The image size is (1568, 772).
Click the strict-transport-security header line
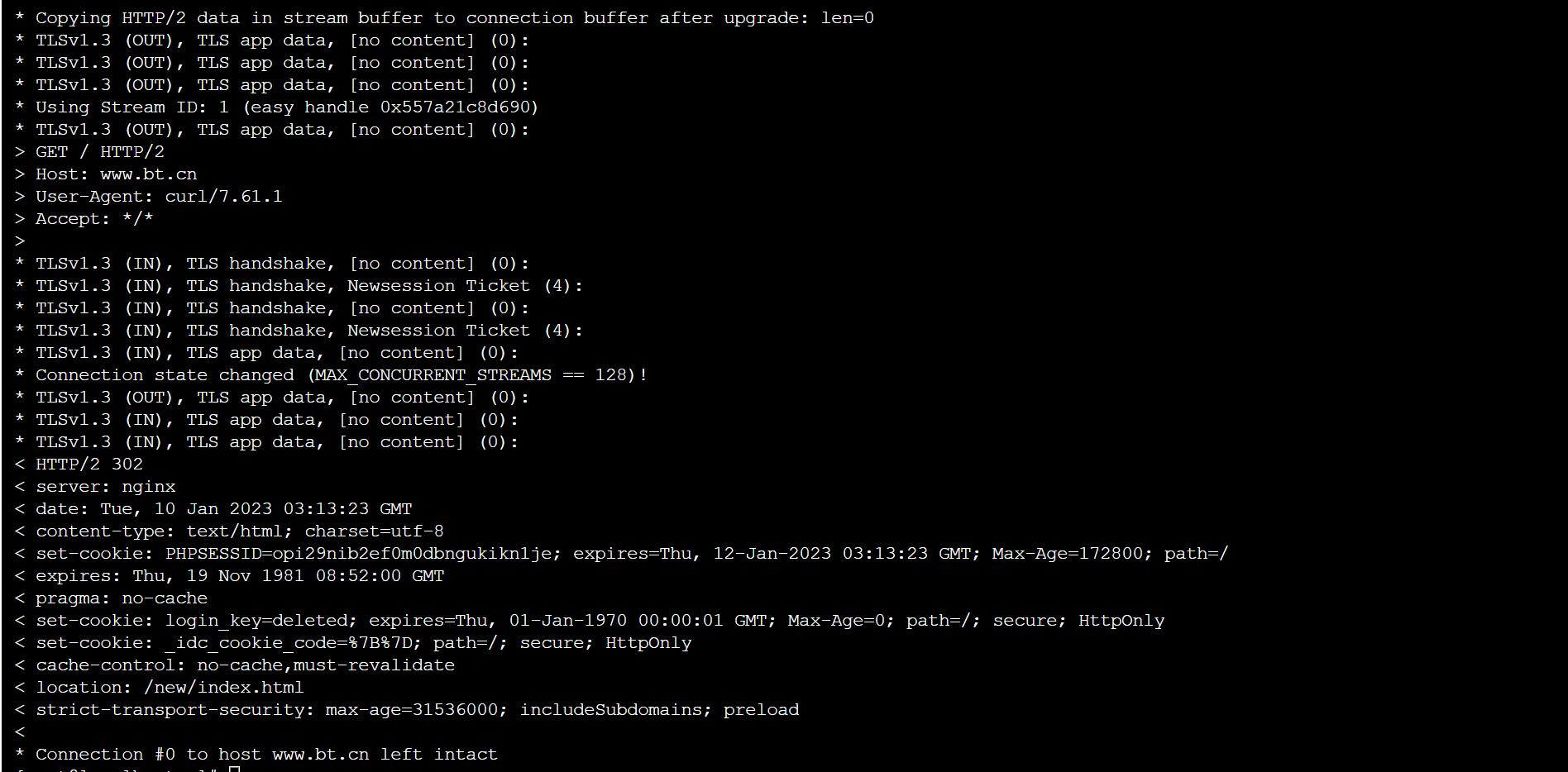click(417, 710)
